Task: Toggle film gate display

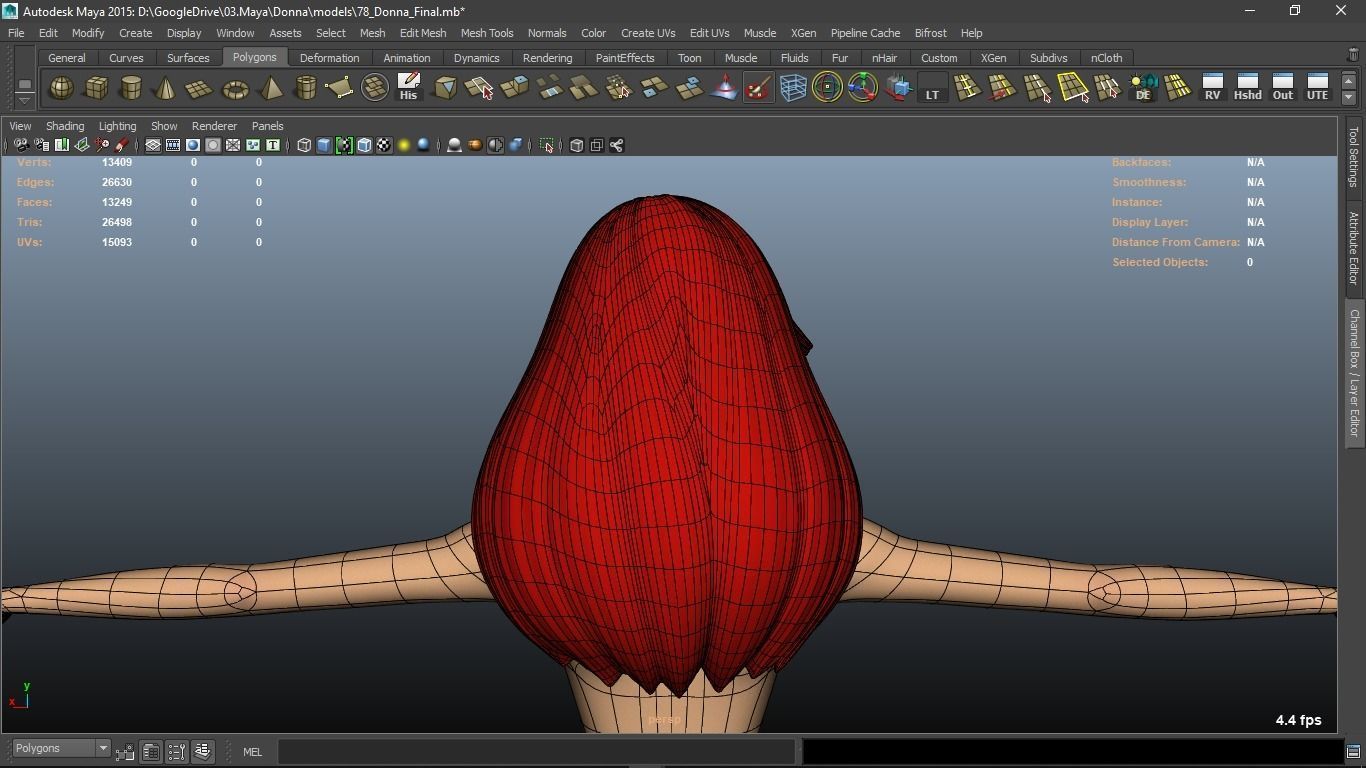Action: [x=173, y=145]
